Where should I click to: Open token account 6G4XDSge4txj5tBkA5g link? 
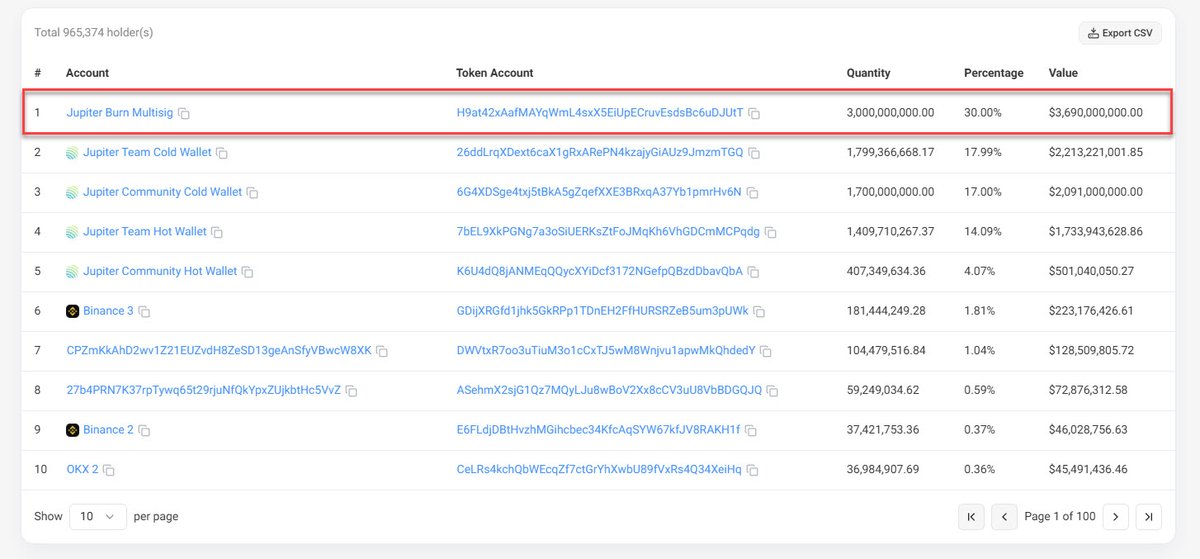tap(599, 192)
